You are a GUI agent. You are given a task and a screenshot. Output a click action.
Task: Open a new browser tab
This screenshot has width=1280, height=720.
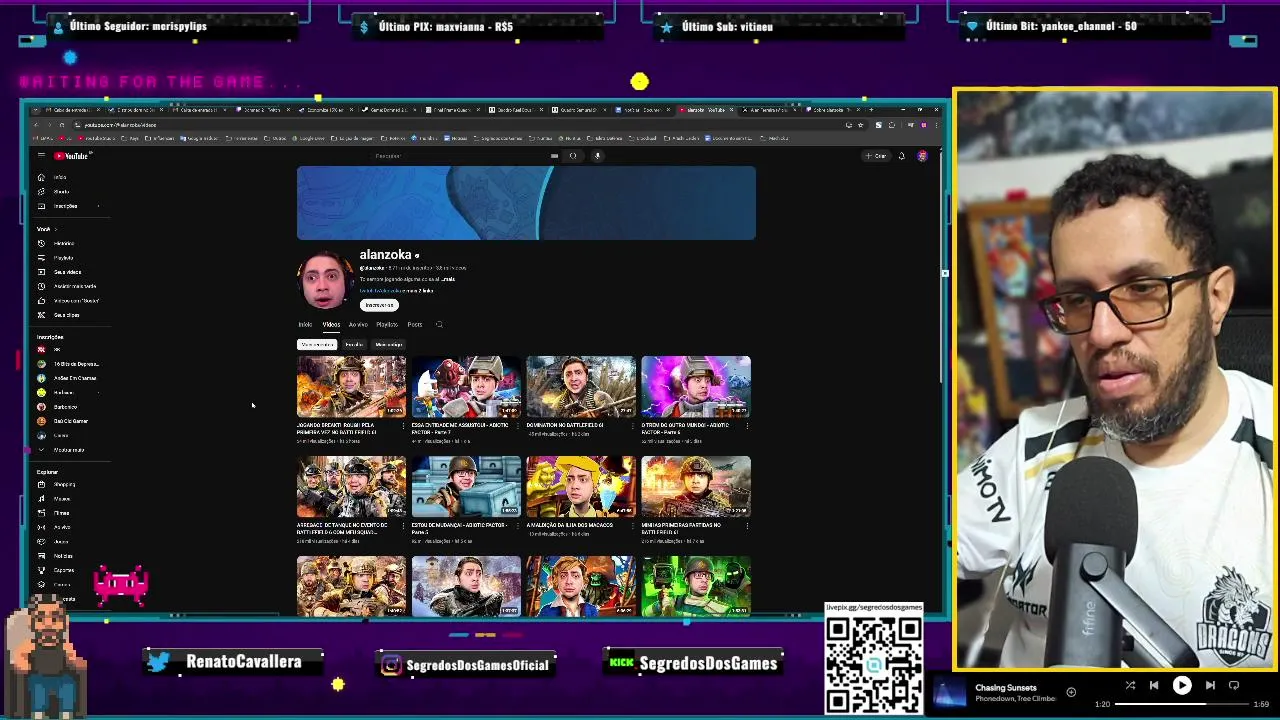point(871,110)
